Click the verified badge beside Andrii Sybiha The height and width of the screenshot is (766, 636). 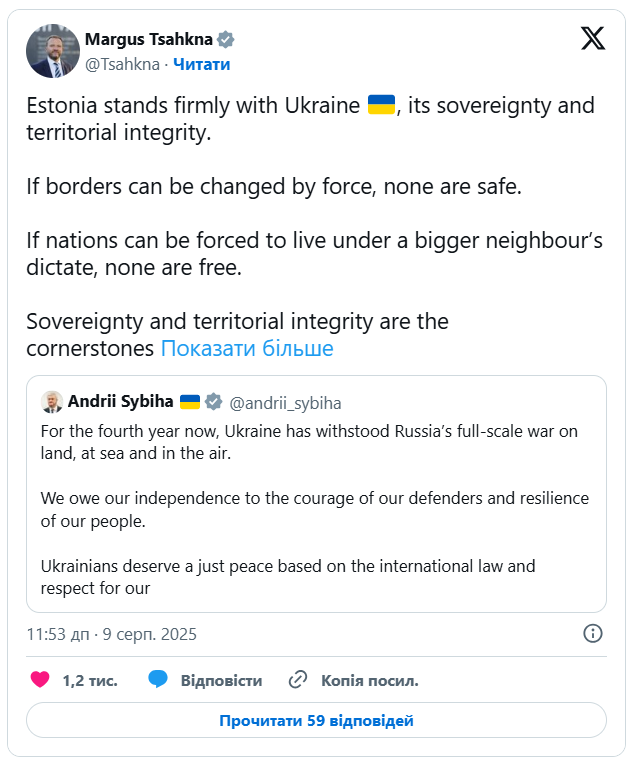(x=214, y=402)
